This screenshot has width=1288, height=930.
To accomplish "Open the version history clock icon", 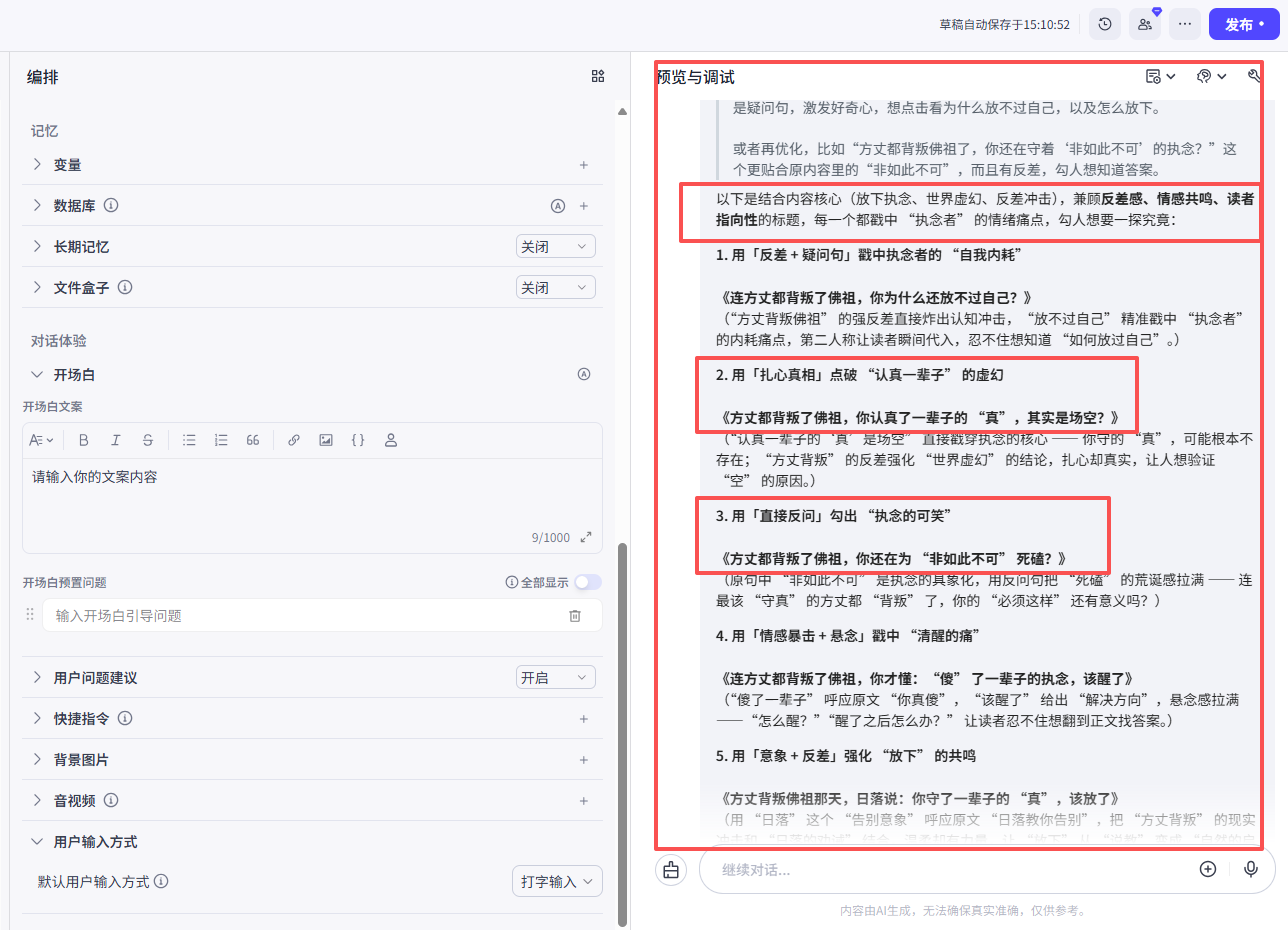I will (1104, 25).
